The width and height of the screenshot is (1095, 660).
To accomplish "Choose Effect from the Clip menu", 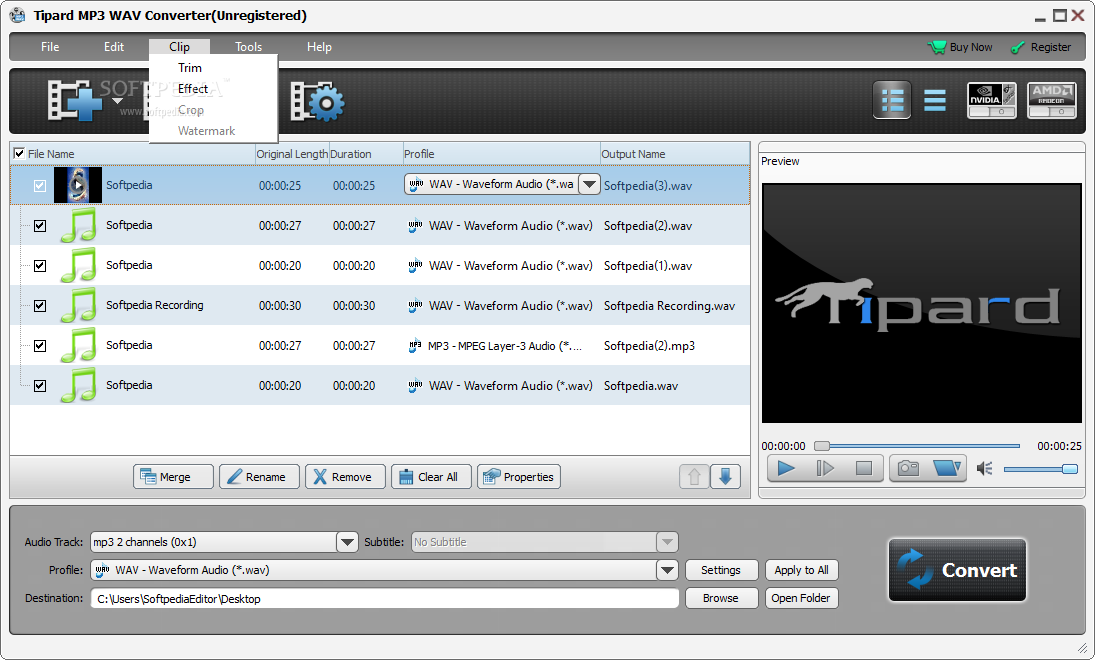I will (193, 89).
